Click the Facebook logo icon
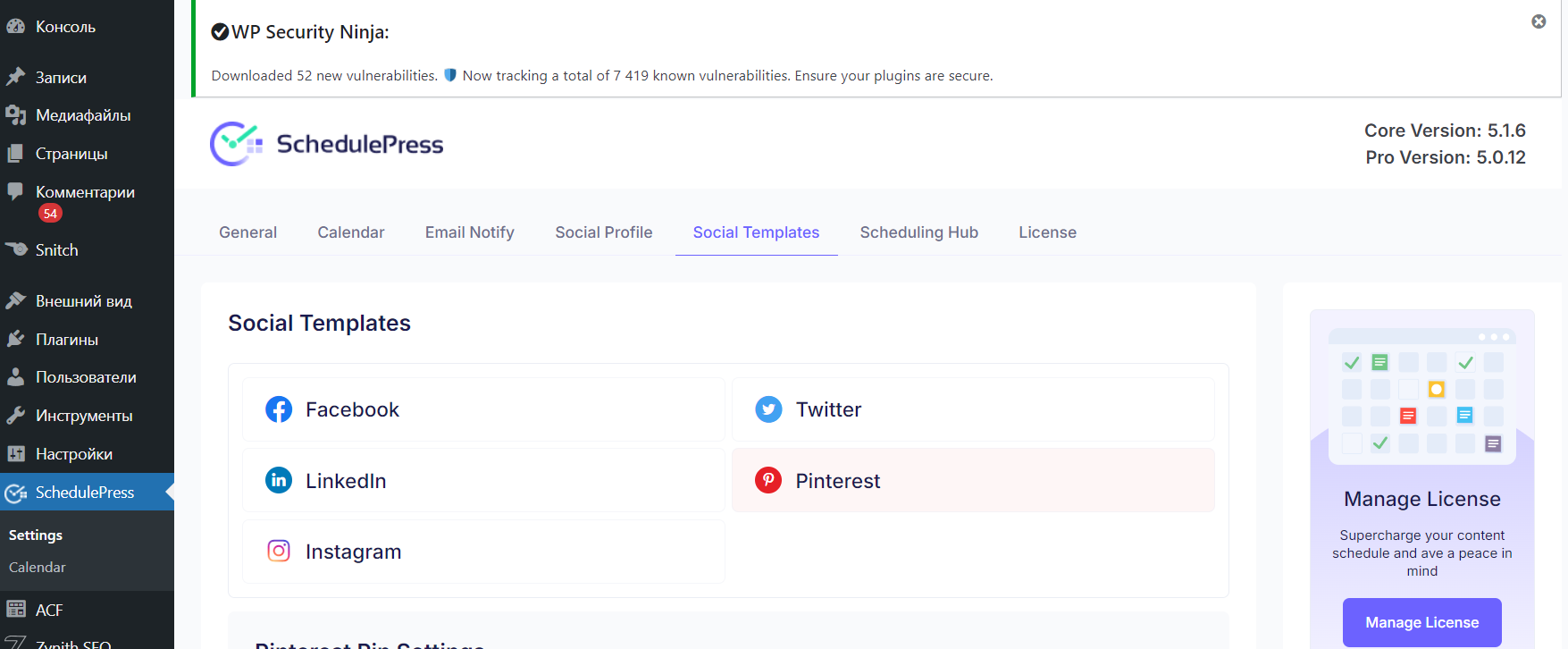This screenshot has width=1568, height=649. click(x=279, y=409)
